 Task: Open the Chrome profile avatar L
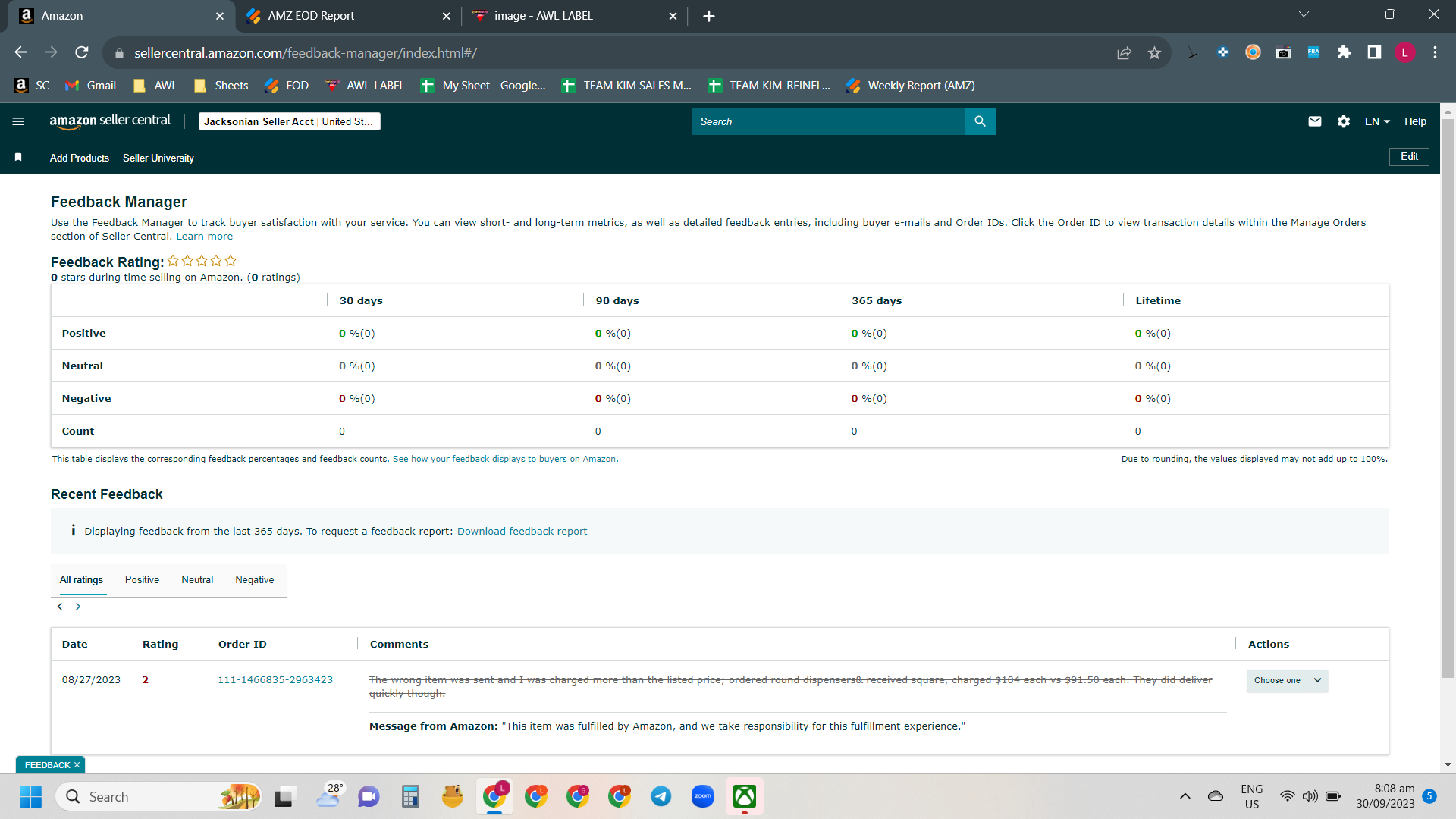click(x=1404, y=52)
